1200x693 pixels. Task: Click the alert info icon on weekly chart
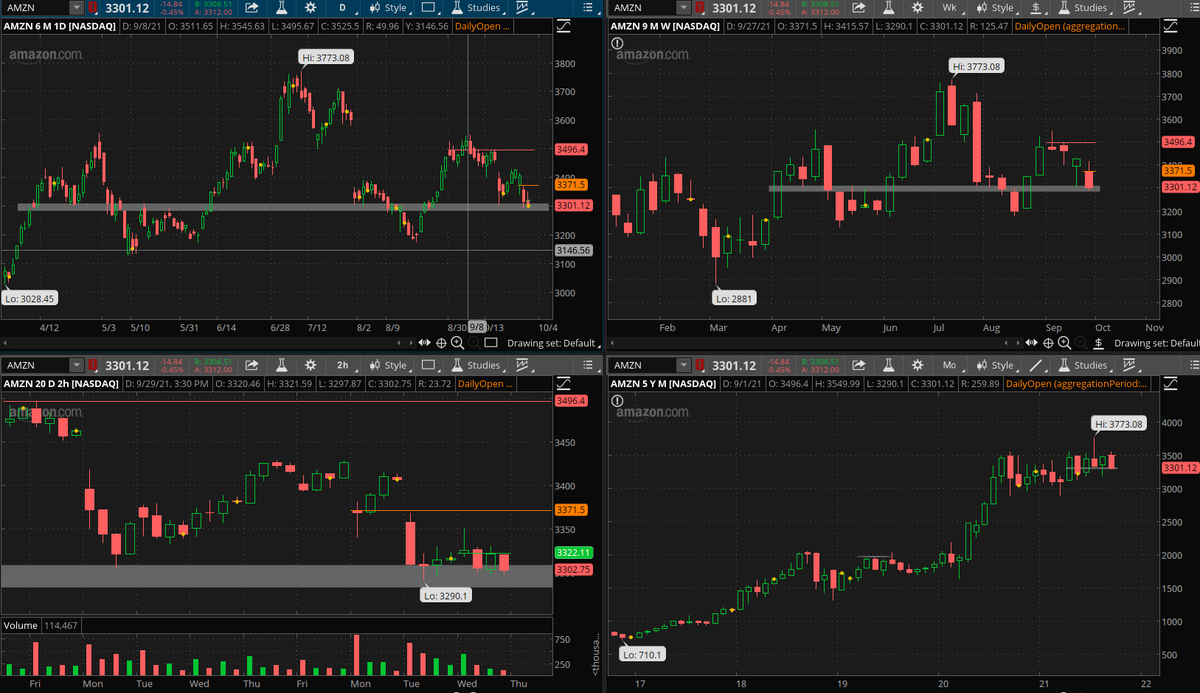click(617, 44)
